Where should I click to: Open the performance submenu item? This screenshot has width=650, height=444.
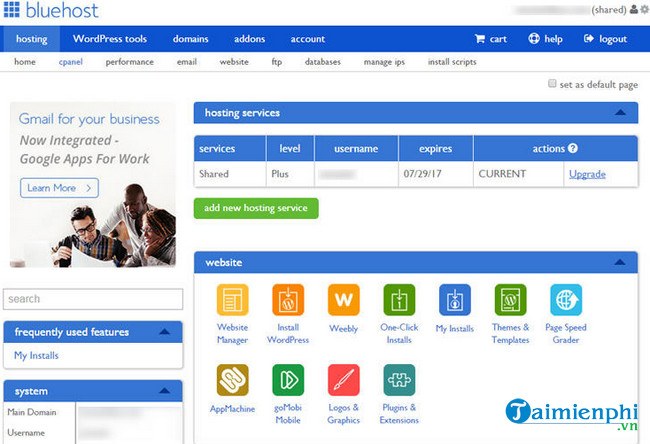pos(129,62)
